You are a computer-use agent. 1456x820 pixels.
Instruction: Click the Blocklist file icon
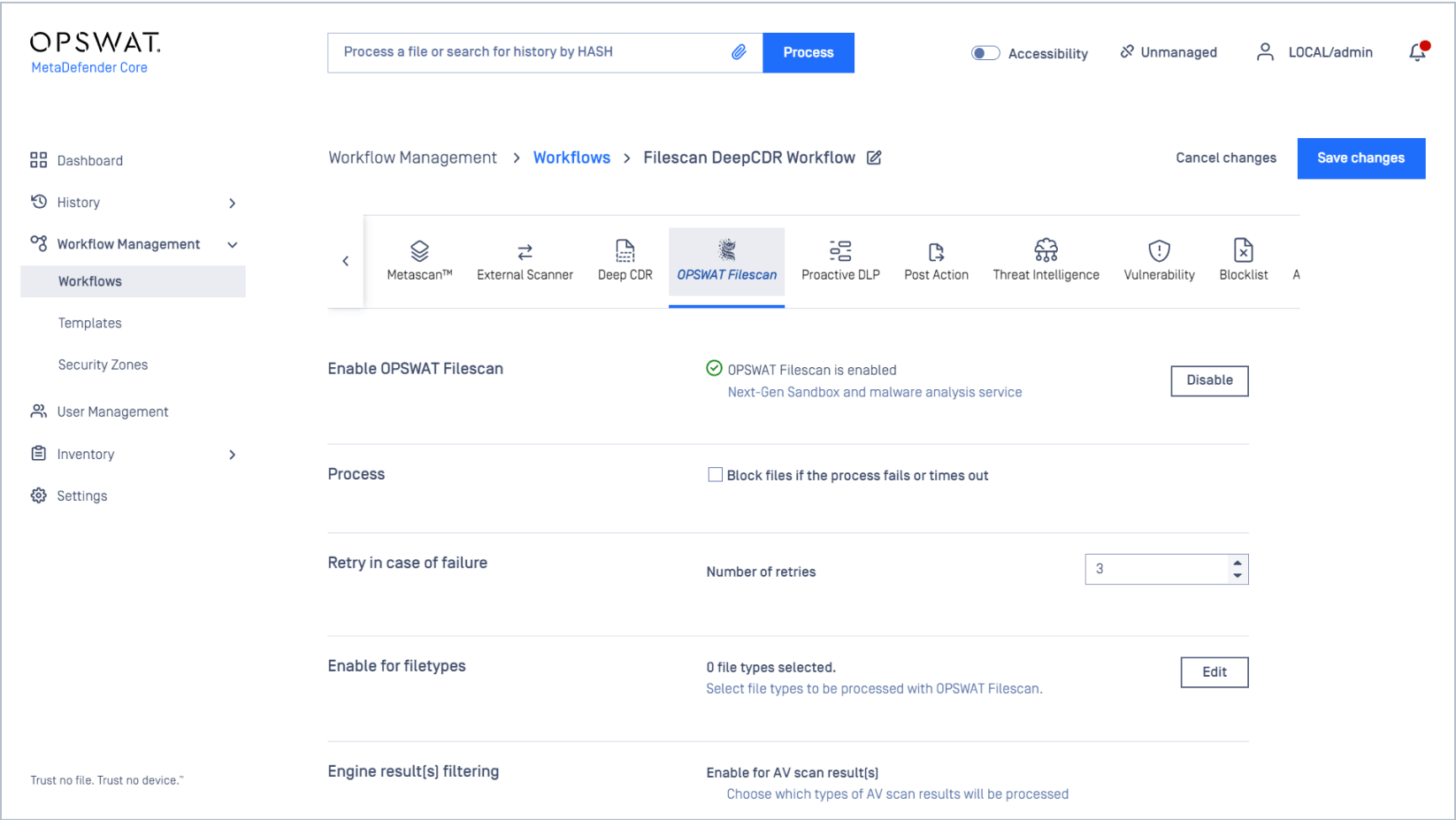pos(1243,250)
